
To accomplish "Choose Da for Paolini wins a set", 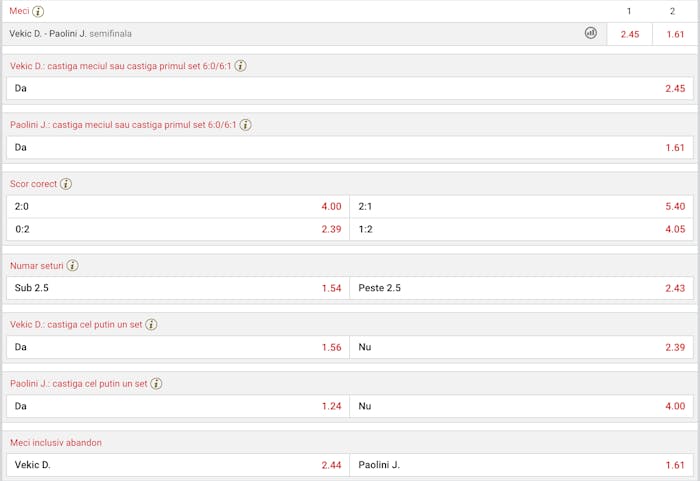I will (x=178, y=406).
